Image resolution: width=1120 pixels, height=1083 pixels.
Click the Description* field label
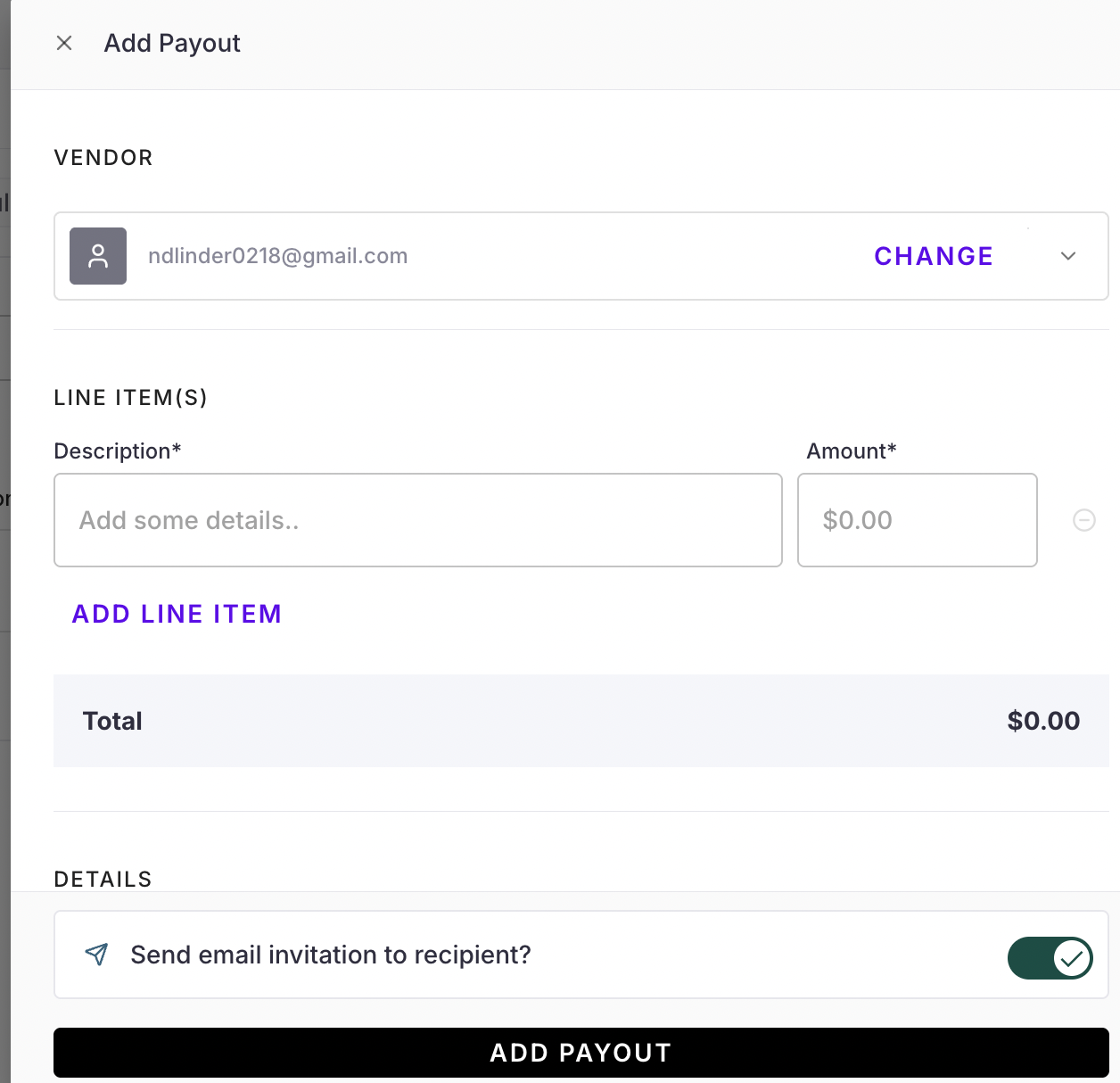[x=118, y=451]
